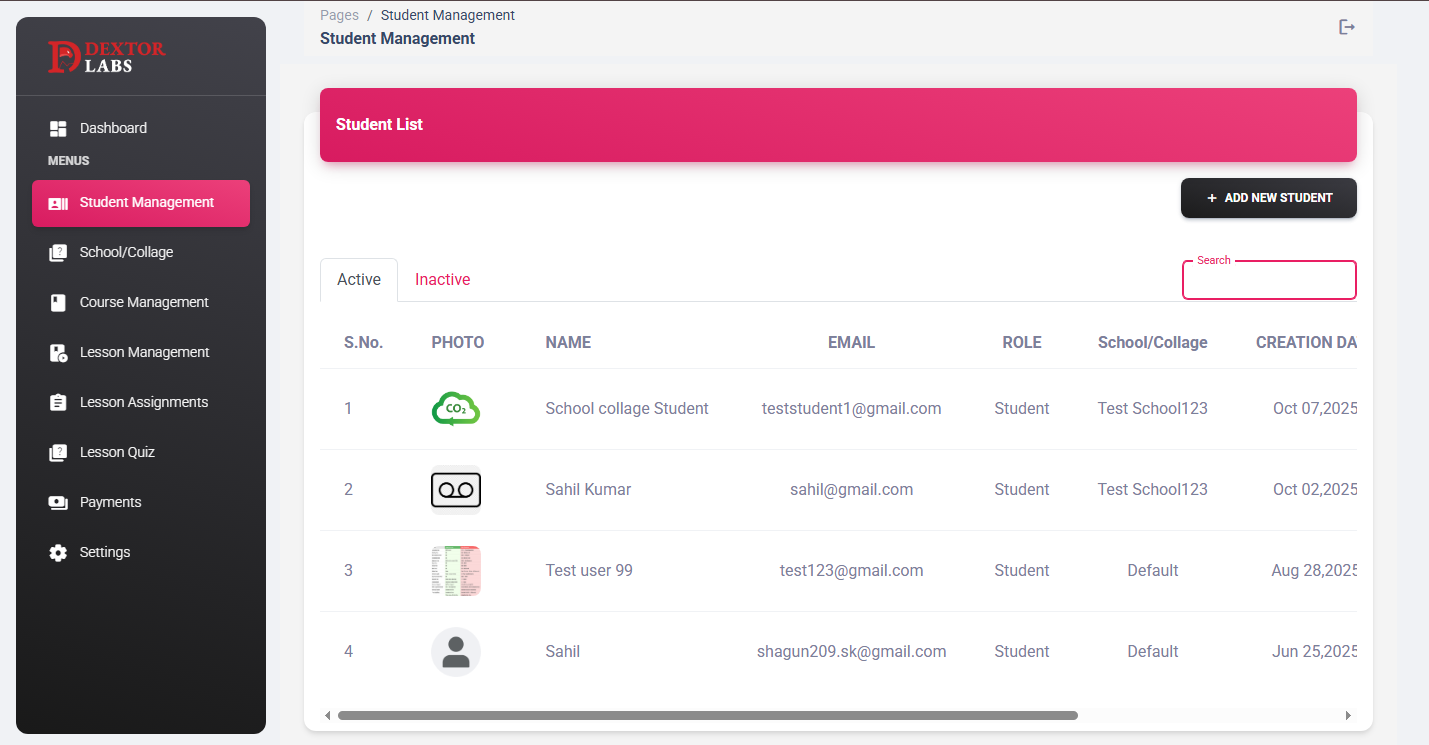1429x745 pixels.
Task: Open Lesson Quiz using its icon
Action: [58, 452]
